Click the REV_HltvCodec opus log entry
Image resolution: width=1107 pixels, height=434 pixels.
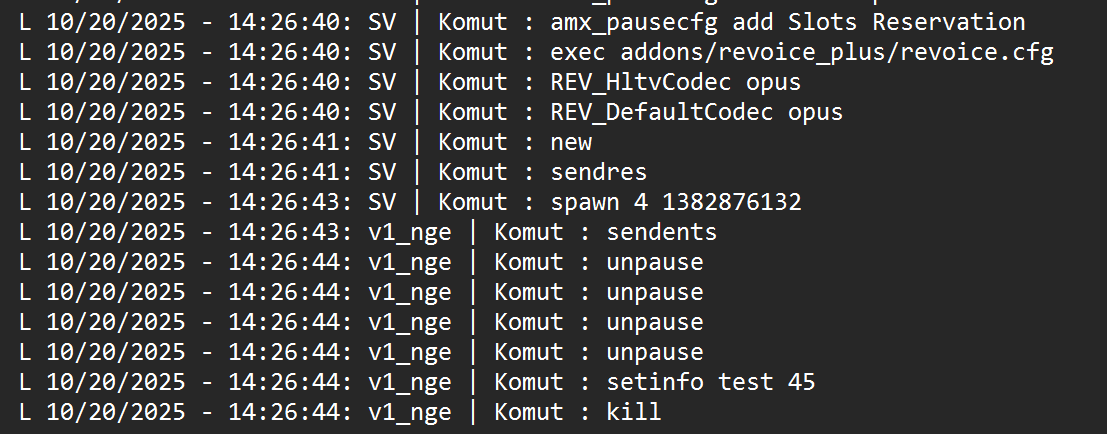click(409, 83)
